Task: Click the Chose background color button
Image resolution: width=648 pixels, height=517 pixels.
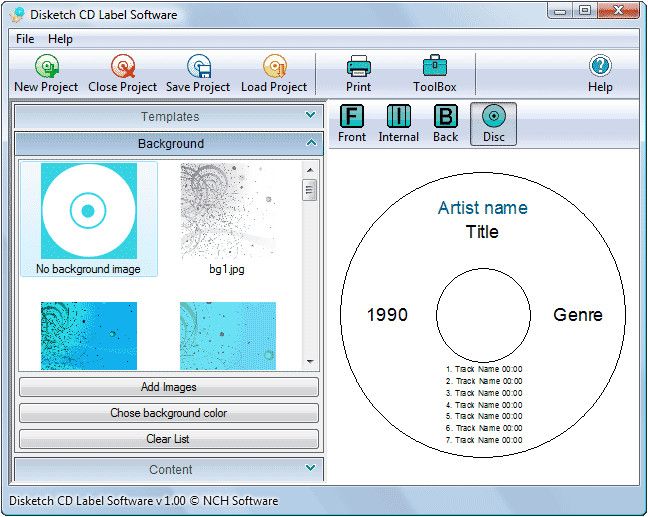Action: (x=169, y=413)
